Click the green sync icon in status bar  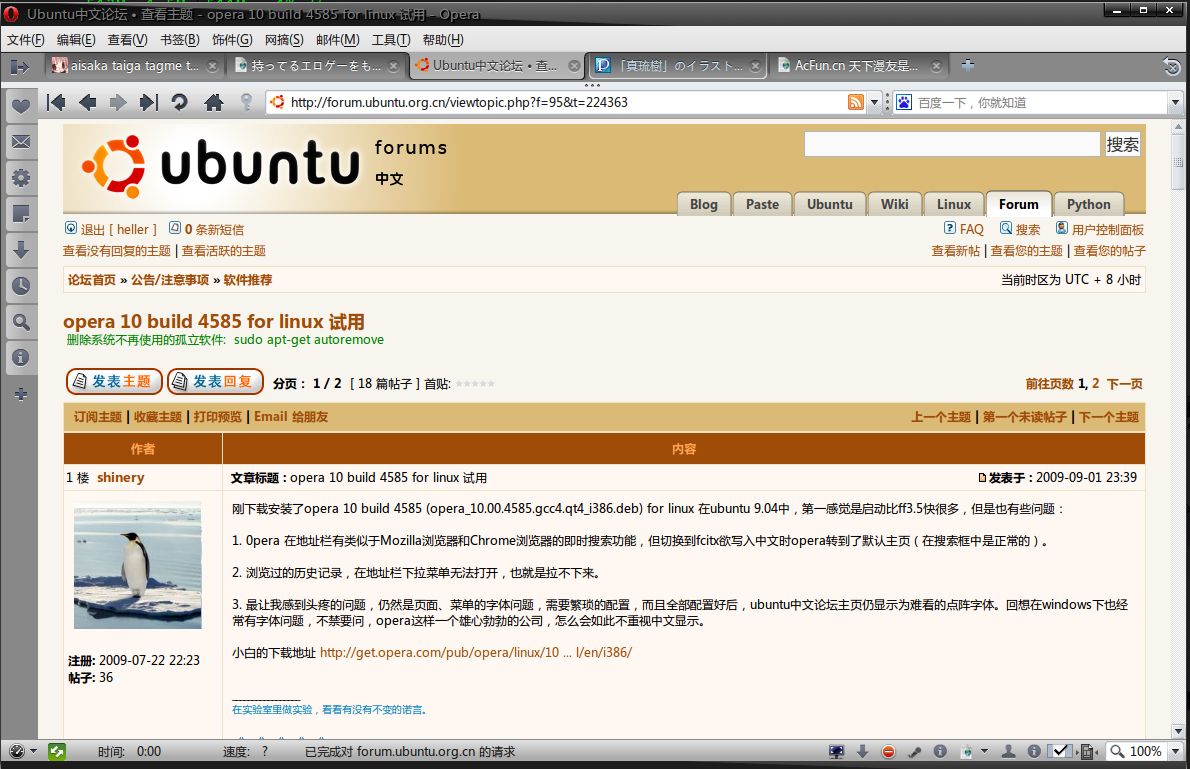(x=57, y=752)
